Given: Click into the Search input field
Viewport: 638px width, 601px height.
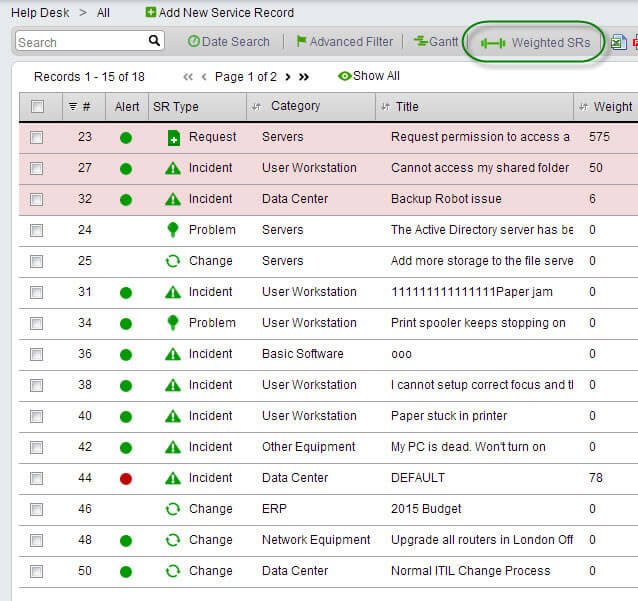Looking at the screenshot, I should (x=80, y=42).
